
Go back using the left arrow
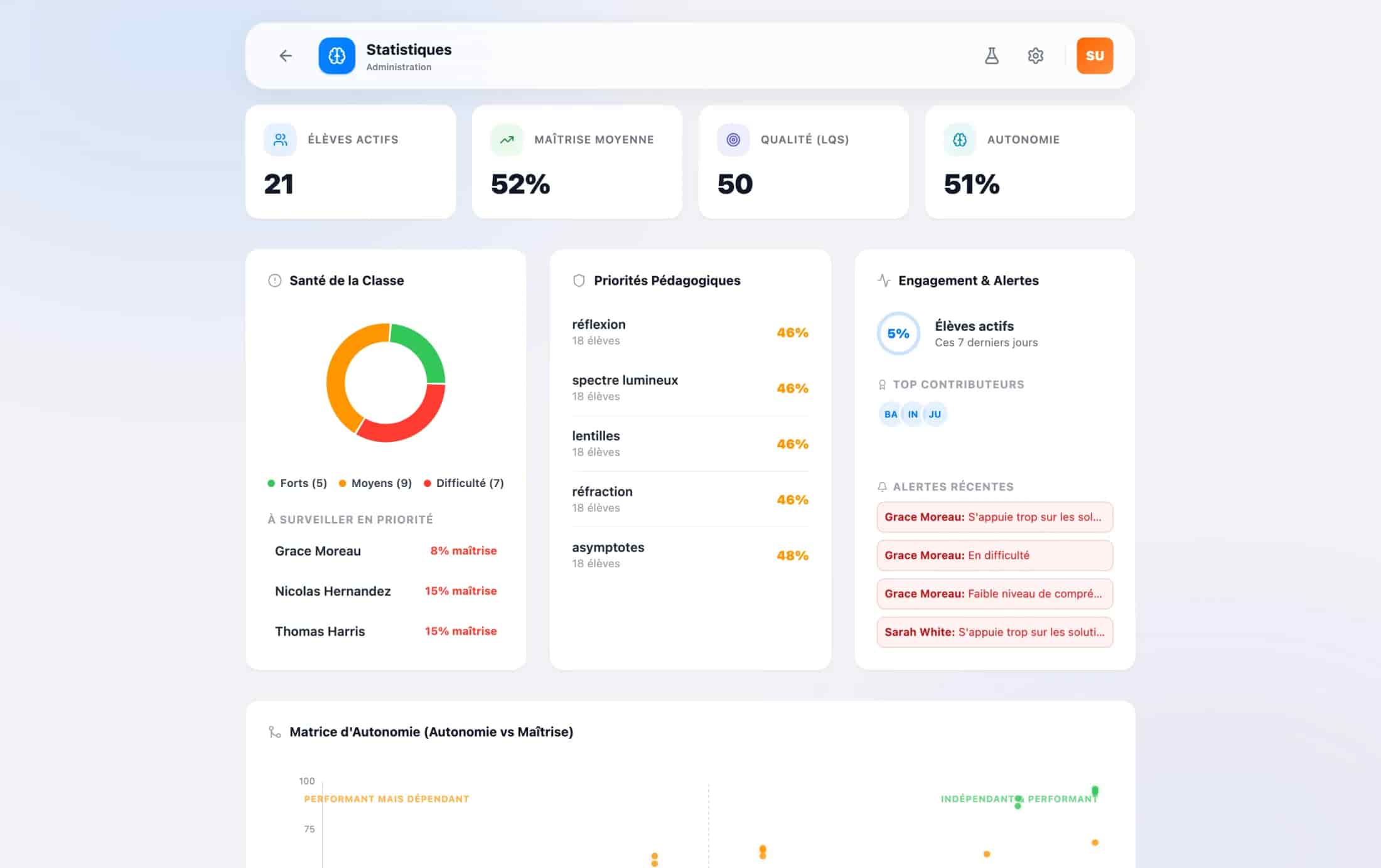point(286,56)
